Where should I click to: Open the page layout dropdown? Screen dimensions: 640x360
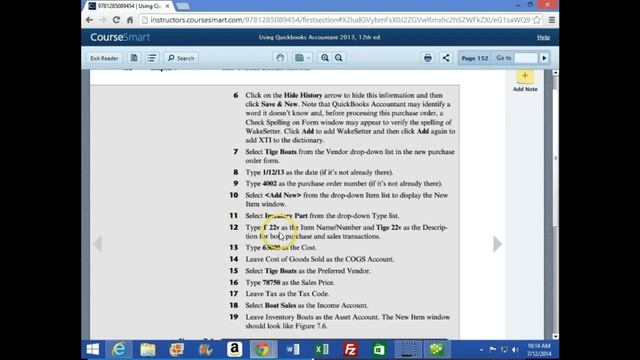tap(302, 58)
